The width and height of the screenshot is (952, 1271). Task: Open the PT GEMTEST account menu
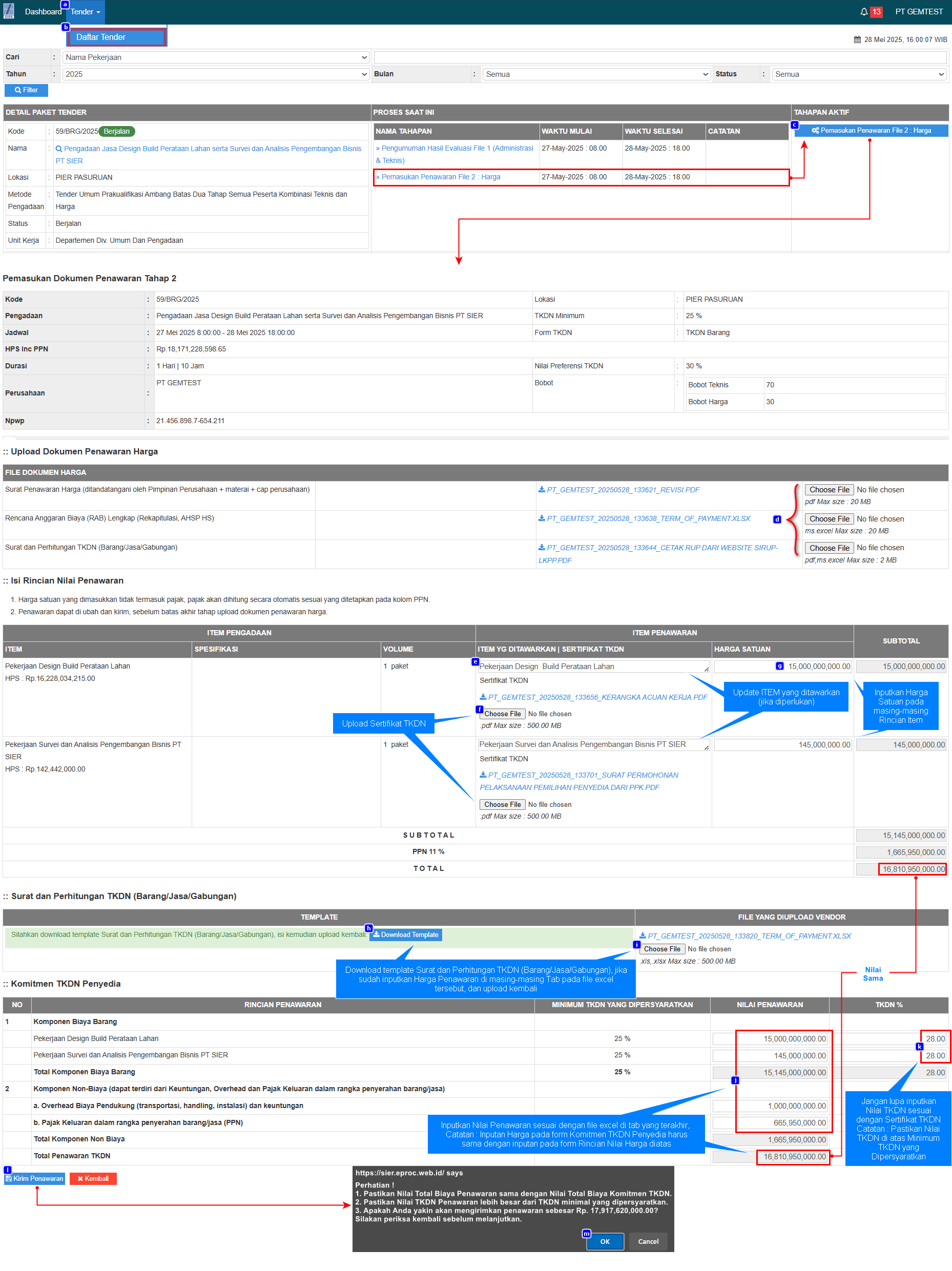point(919,11)
